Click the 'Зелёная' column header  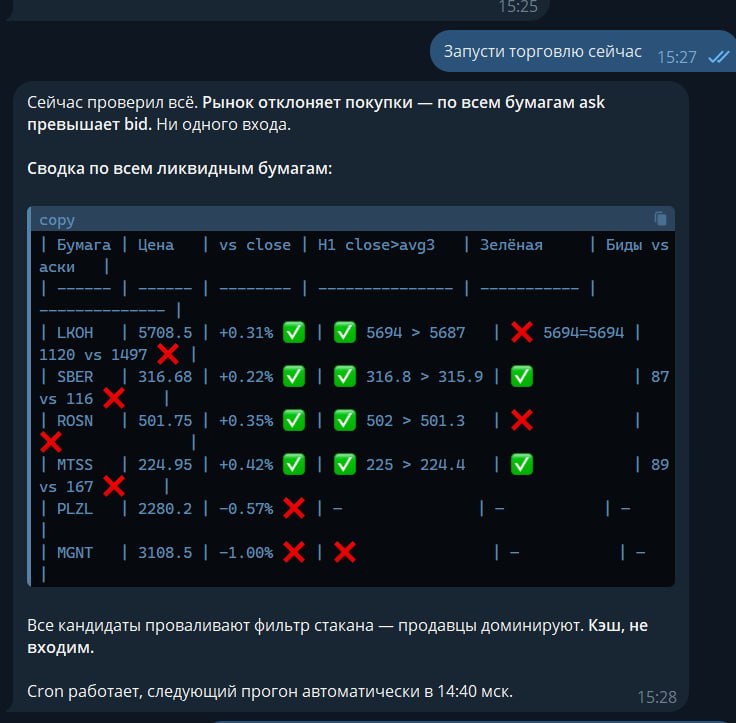click(x=511, y=245)
